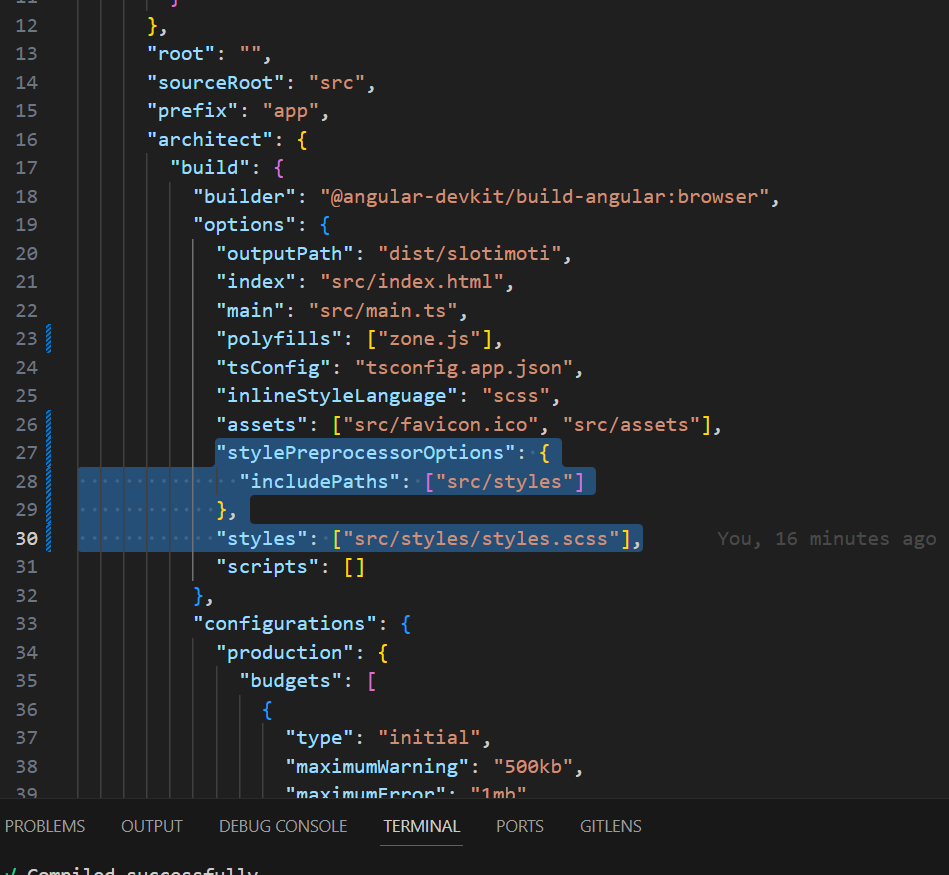The image size is (949, 875).
Task: Click the "dist/slotimoti" outputPath value
Action: [x=475, y=254]
